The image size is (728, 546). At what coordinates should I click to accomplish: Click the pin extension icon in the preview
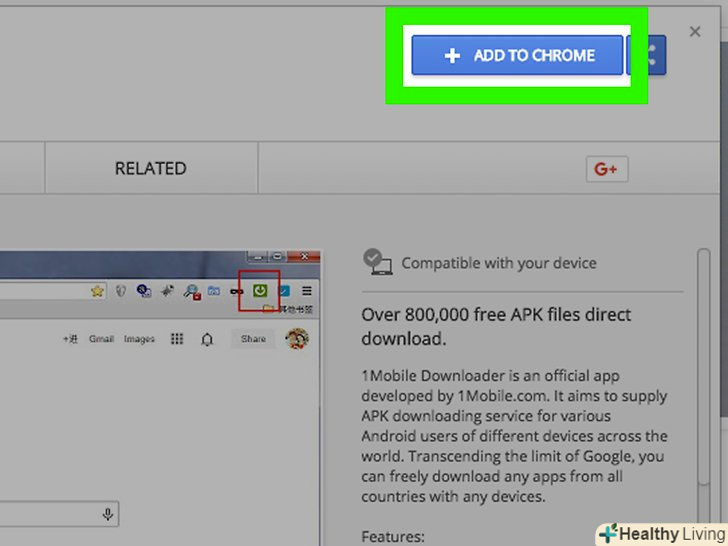click(167, 291)
